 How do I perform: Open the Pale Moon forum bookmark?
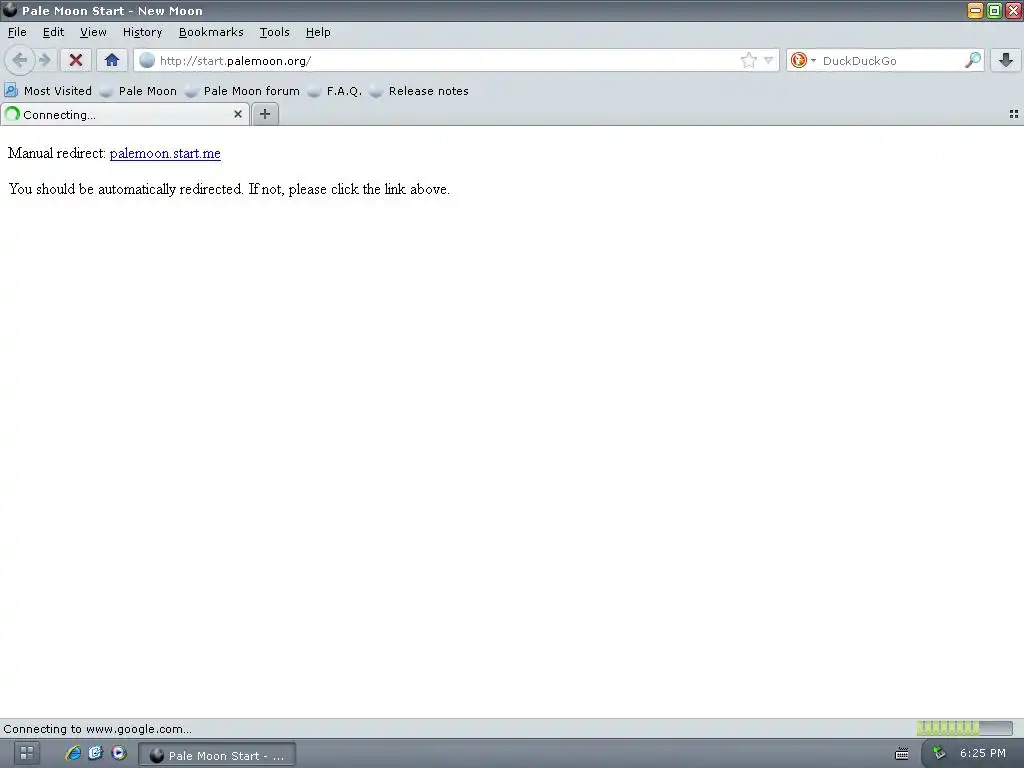pos(242,91)
